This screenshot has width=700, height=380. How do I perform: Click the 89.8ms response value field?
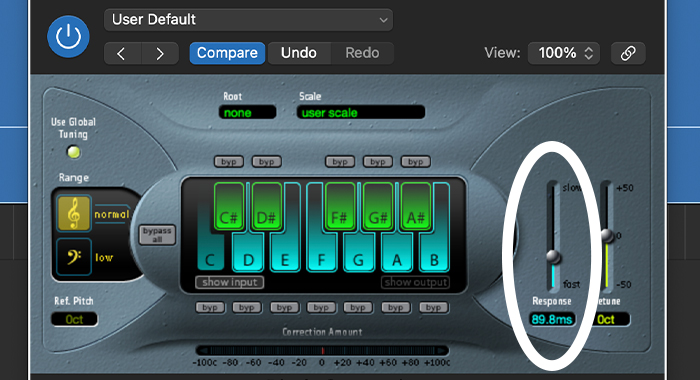552,319
